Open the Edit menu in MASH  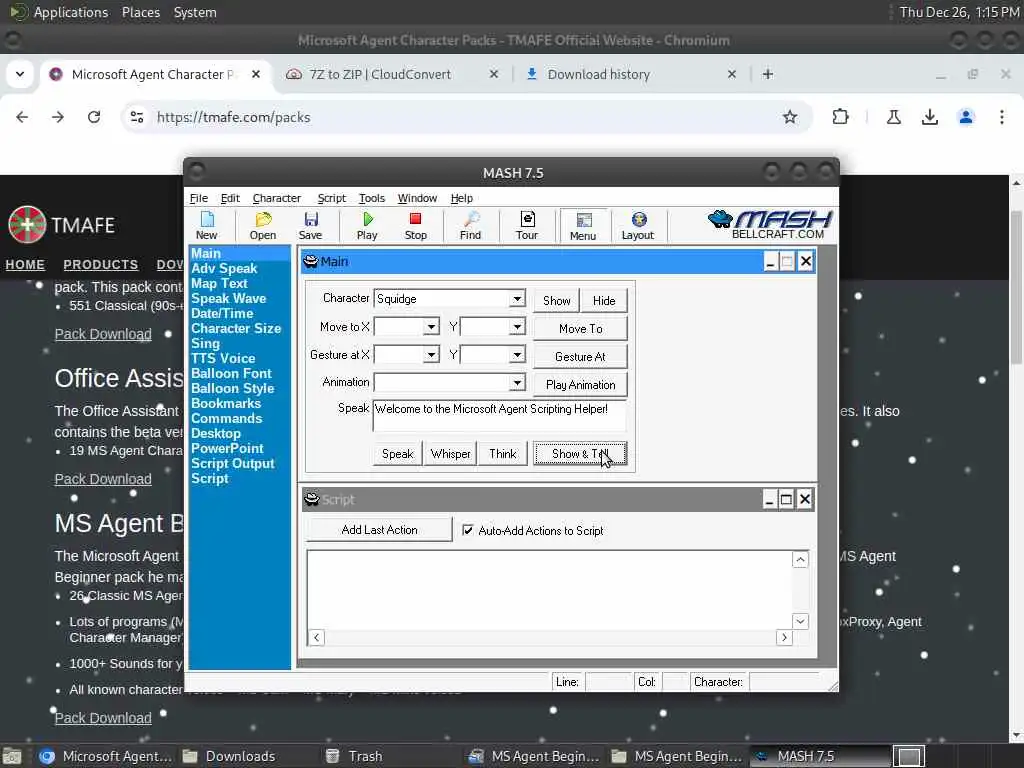230,198
